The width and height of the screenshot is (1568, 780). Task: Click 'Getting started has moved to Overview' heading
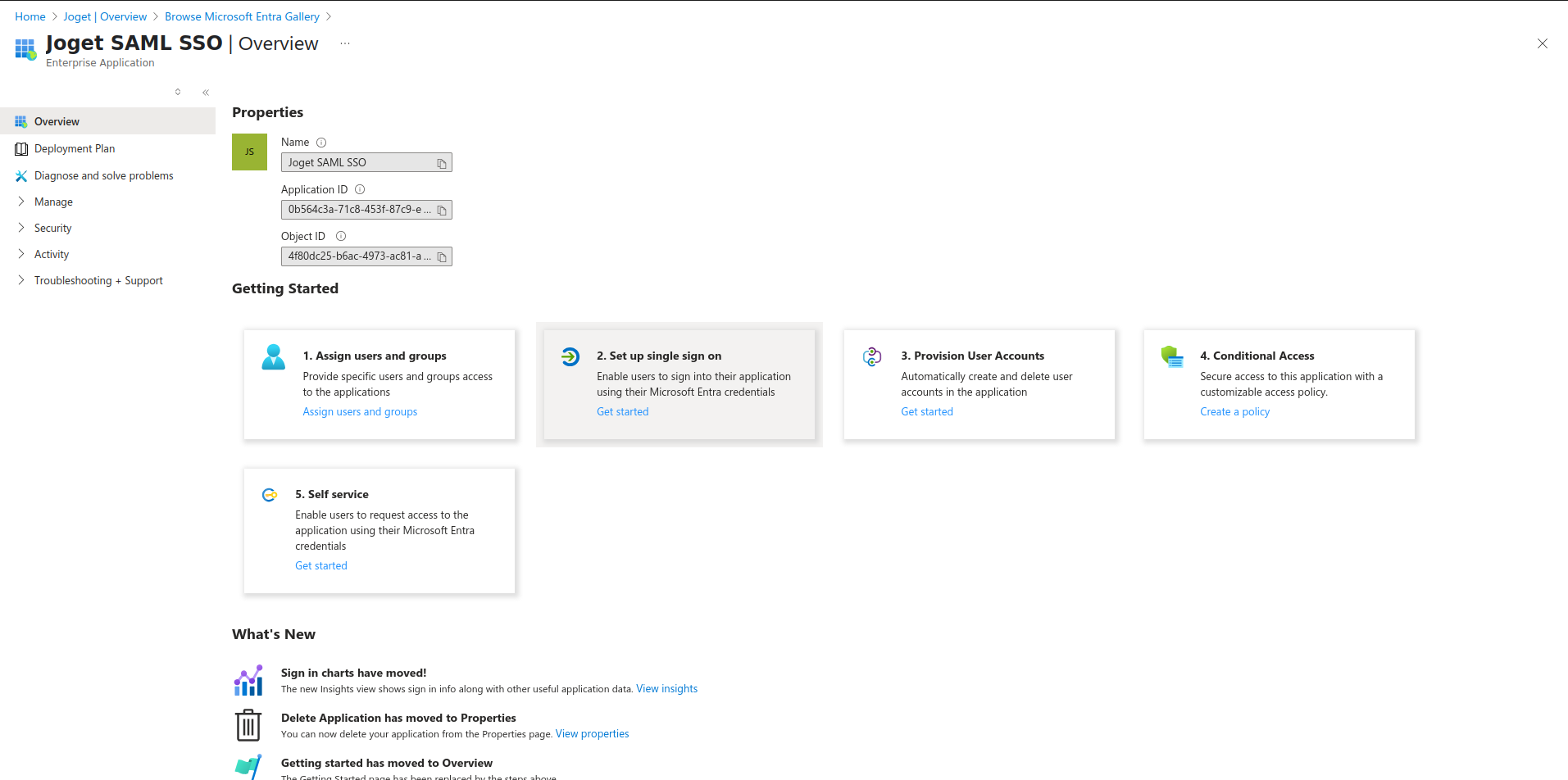386,763
